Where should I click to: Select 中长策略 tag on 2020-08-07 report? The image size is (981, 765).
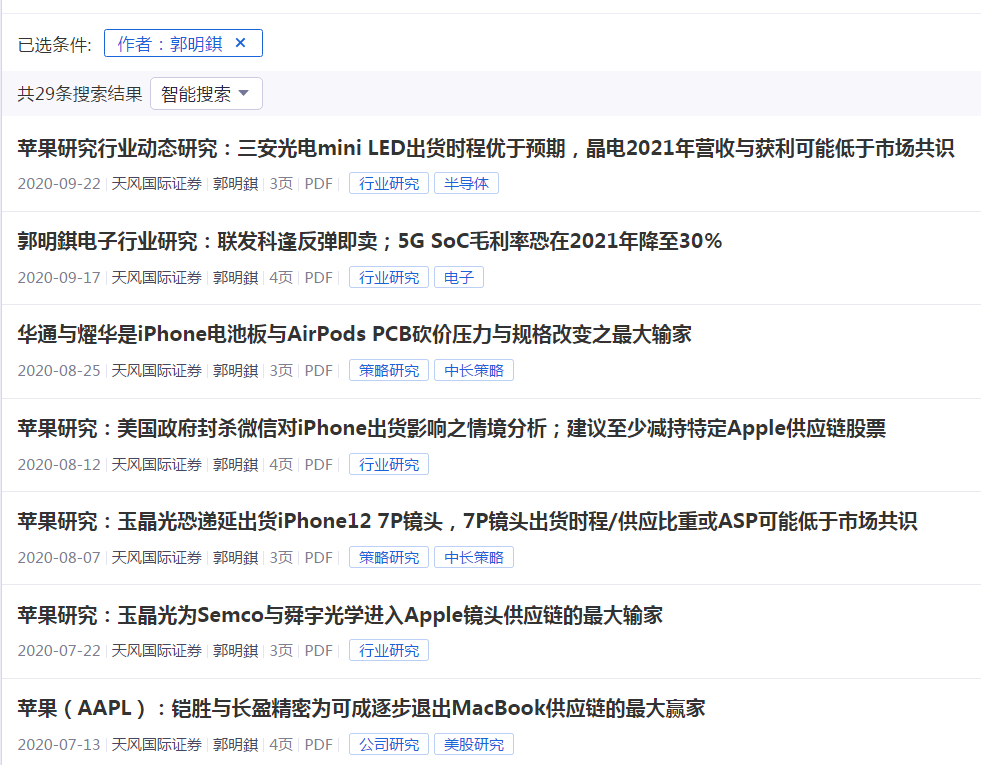click(474, 557)
